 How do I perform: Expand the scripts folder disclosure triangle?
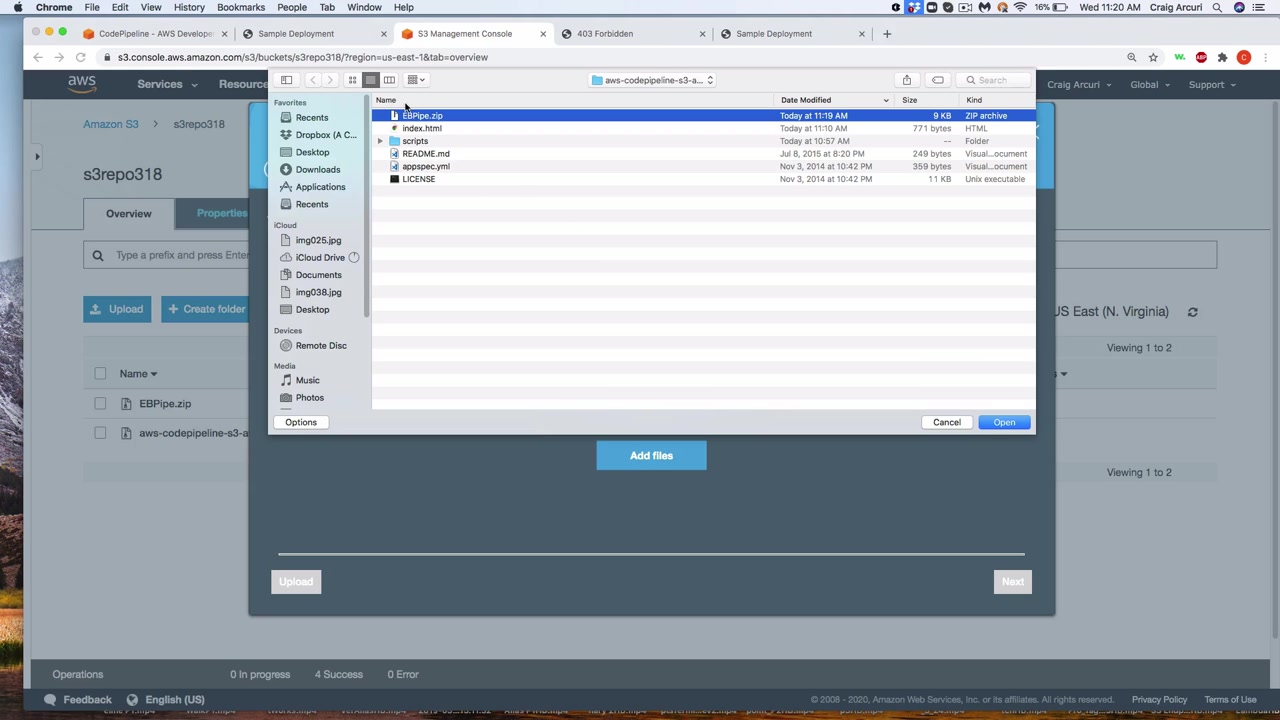pyautogui.click(x=380, y=141)
